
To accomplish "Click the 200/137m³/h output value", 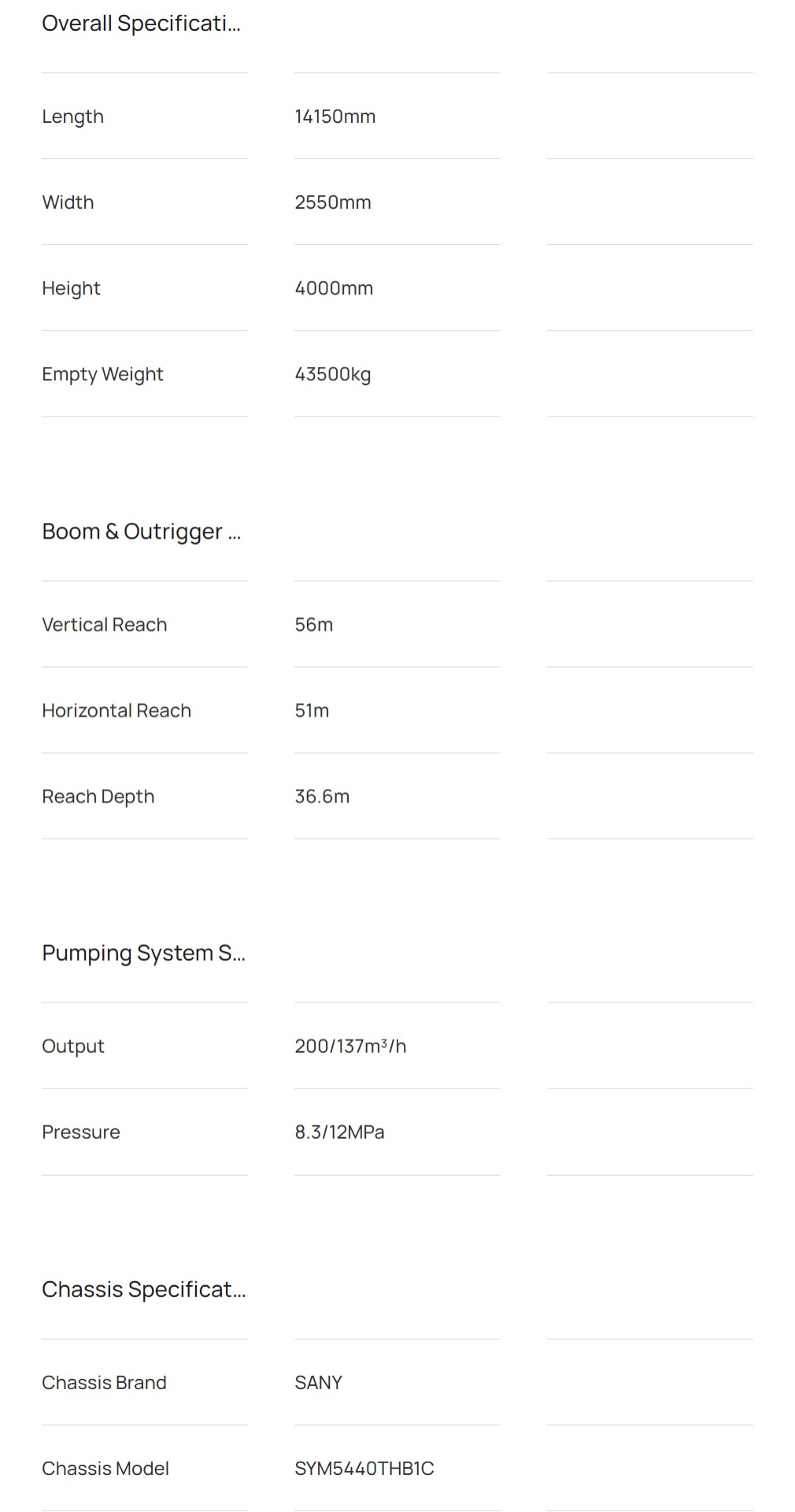I will pos(350,1046).
